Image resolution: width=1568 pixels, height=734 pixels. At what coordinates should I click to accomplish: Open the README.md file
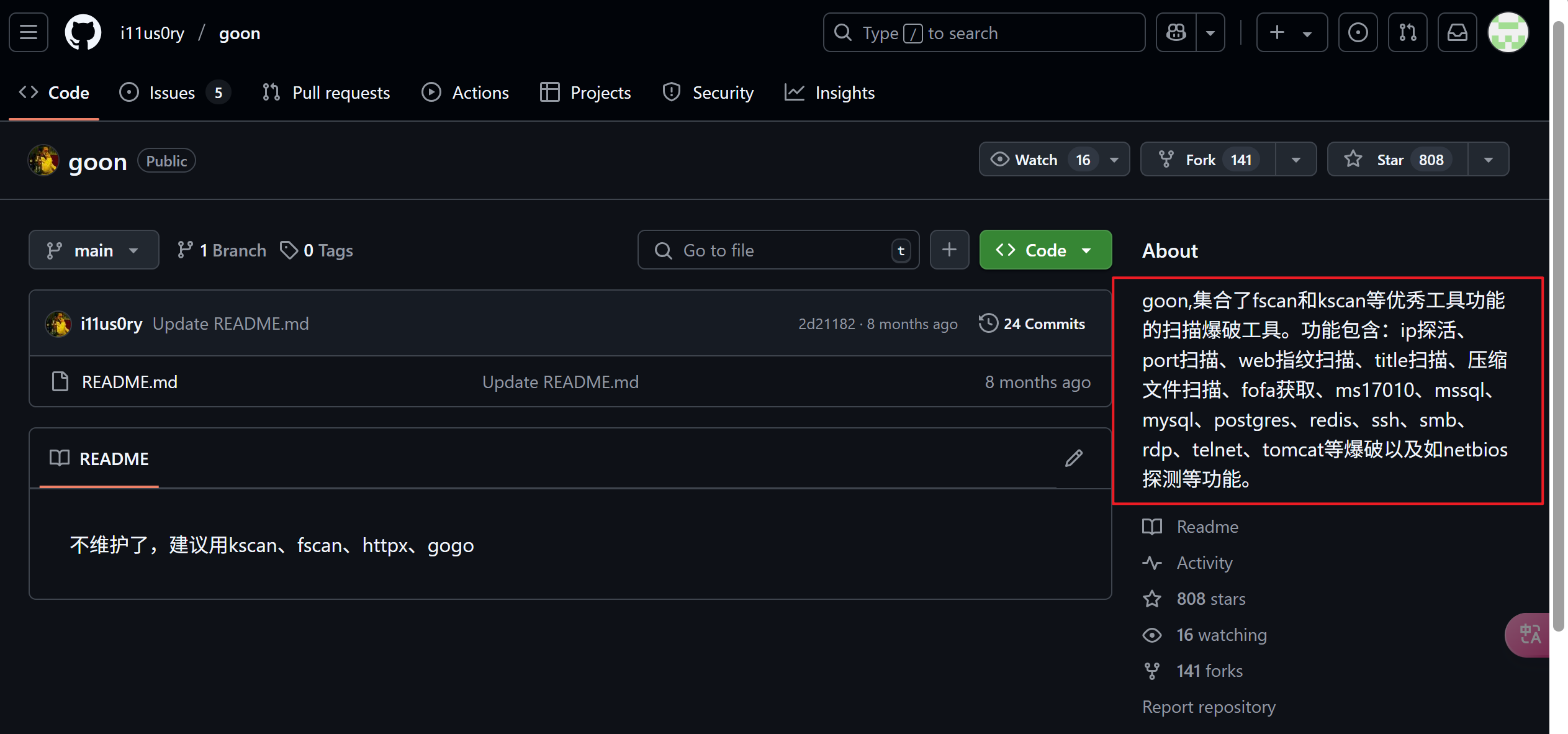130,381
